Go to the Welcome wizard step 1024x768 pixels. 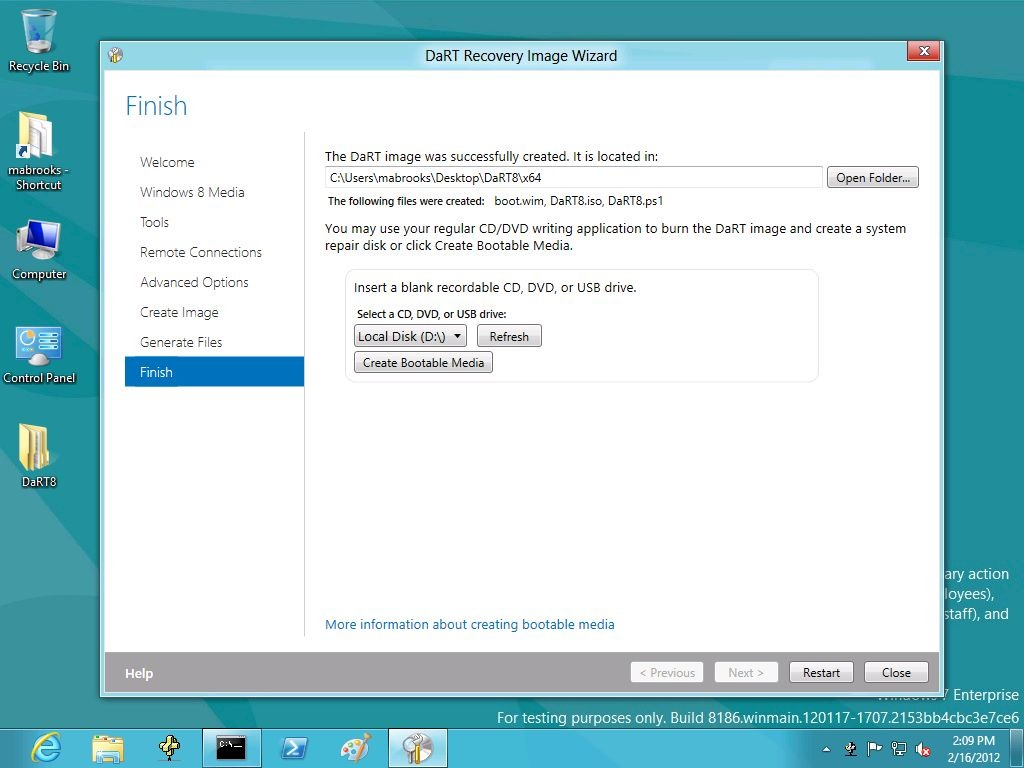point(167,162)
